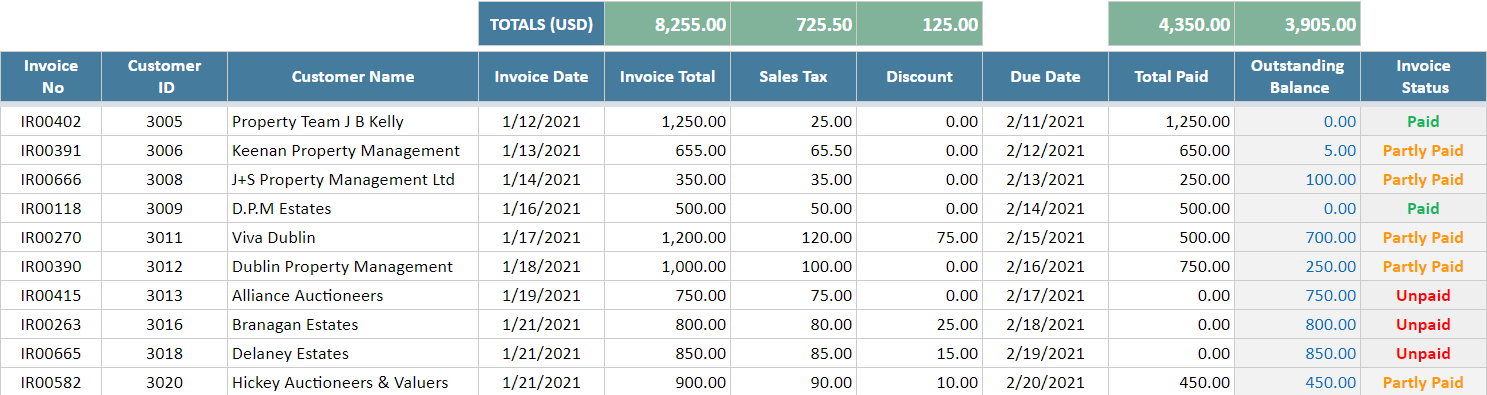The image size is (1487, 395).
Task: Select the 650.00 total paid cell
Action: click(x=1171, y=151)
